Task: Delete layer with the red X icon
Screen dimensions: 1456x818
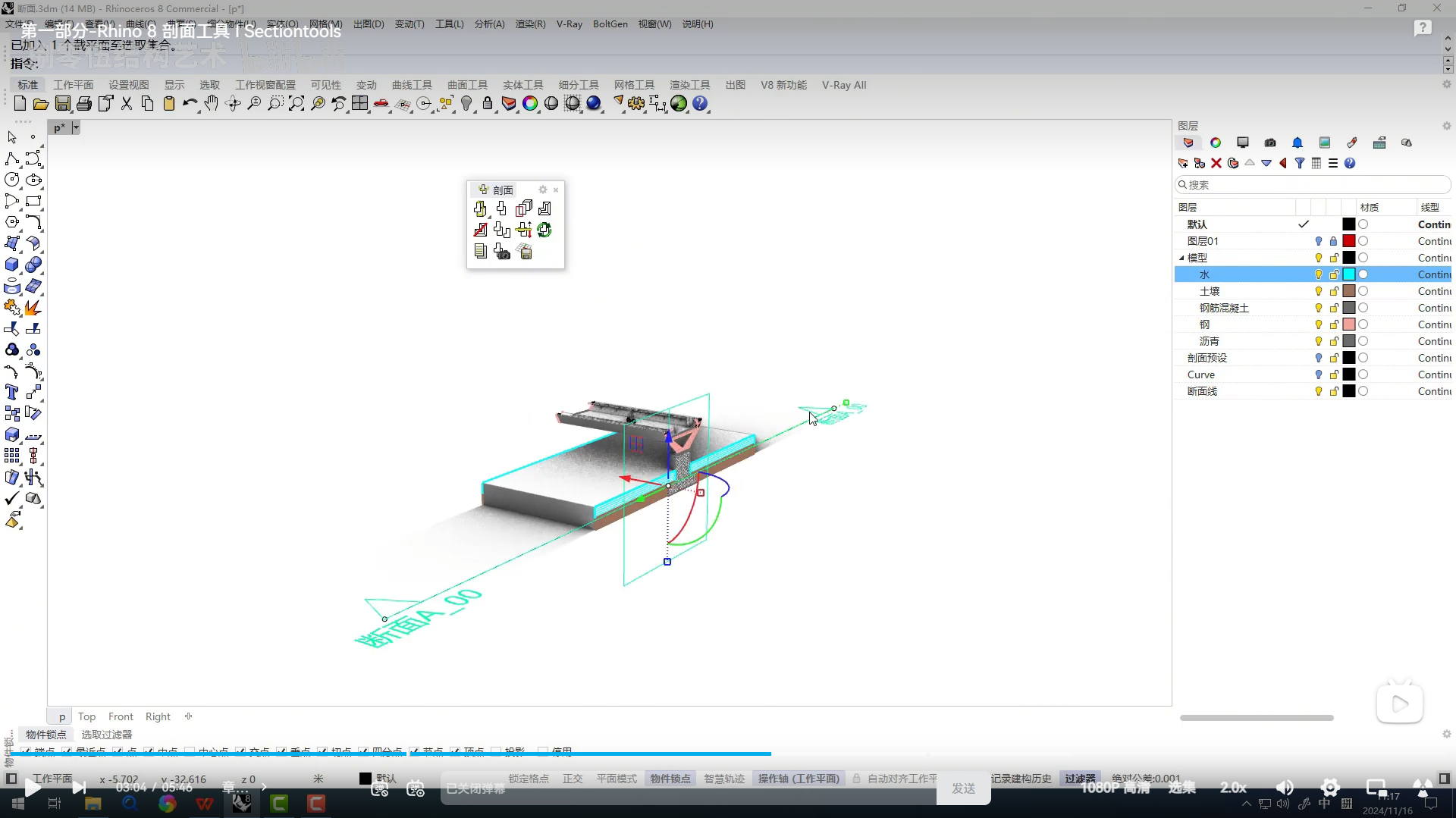Action: [x=1216, y=163]
